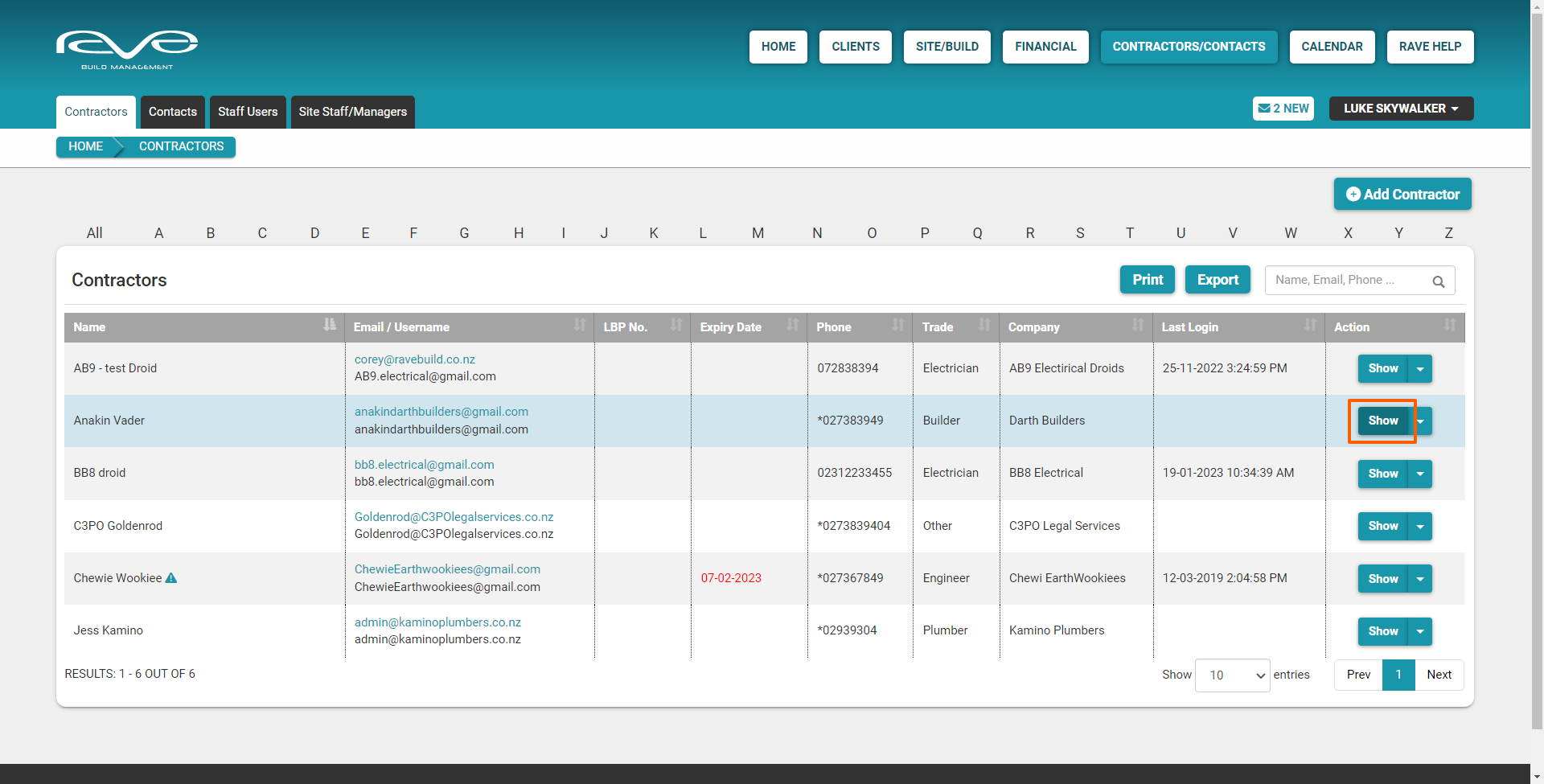Show details for Anakin Vader
Screen dimensions: 1544x784
click(x=1383, y=421)
